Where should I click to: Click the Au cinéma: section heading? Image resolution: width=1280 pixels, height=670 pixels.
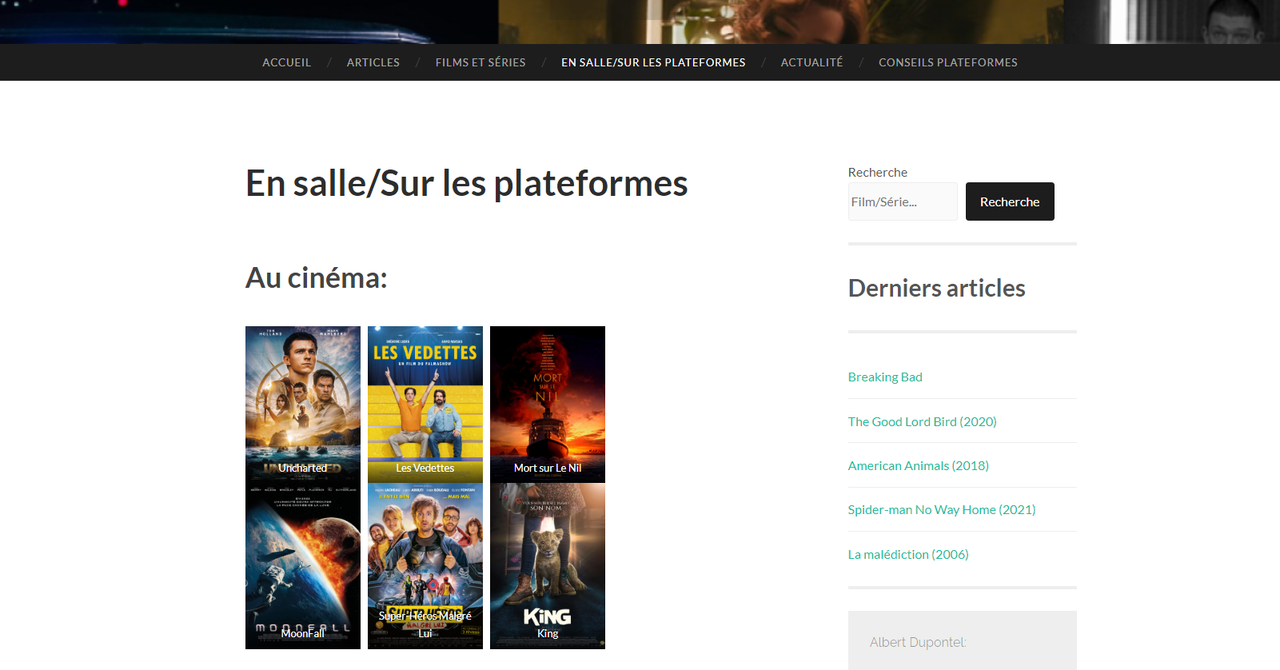point(316,278)
